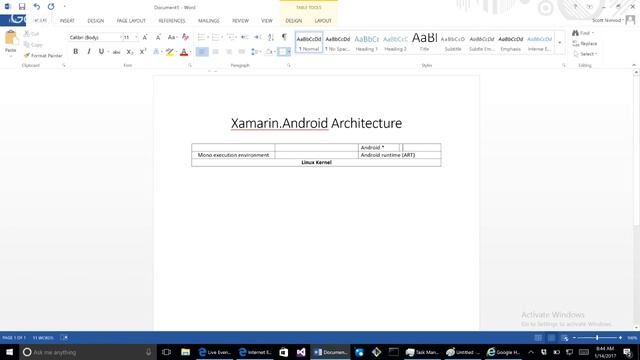Redo the last action in title bar
Viewport: 640px width, 360px height.
point(51,7)
